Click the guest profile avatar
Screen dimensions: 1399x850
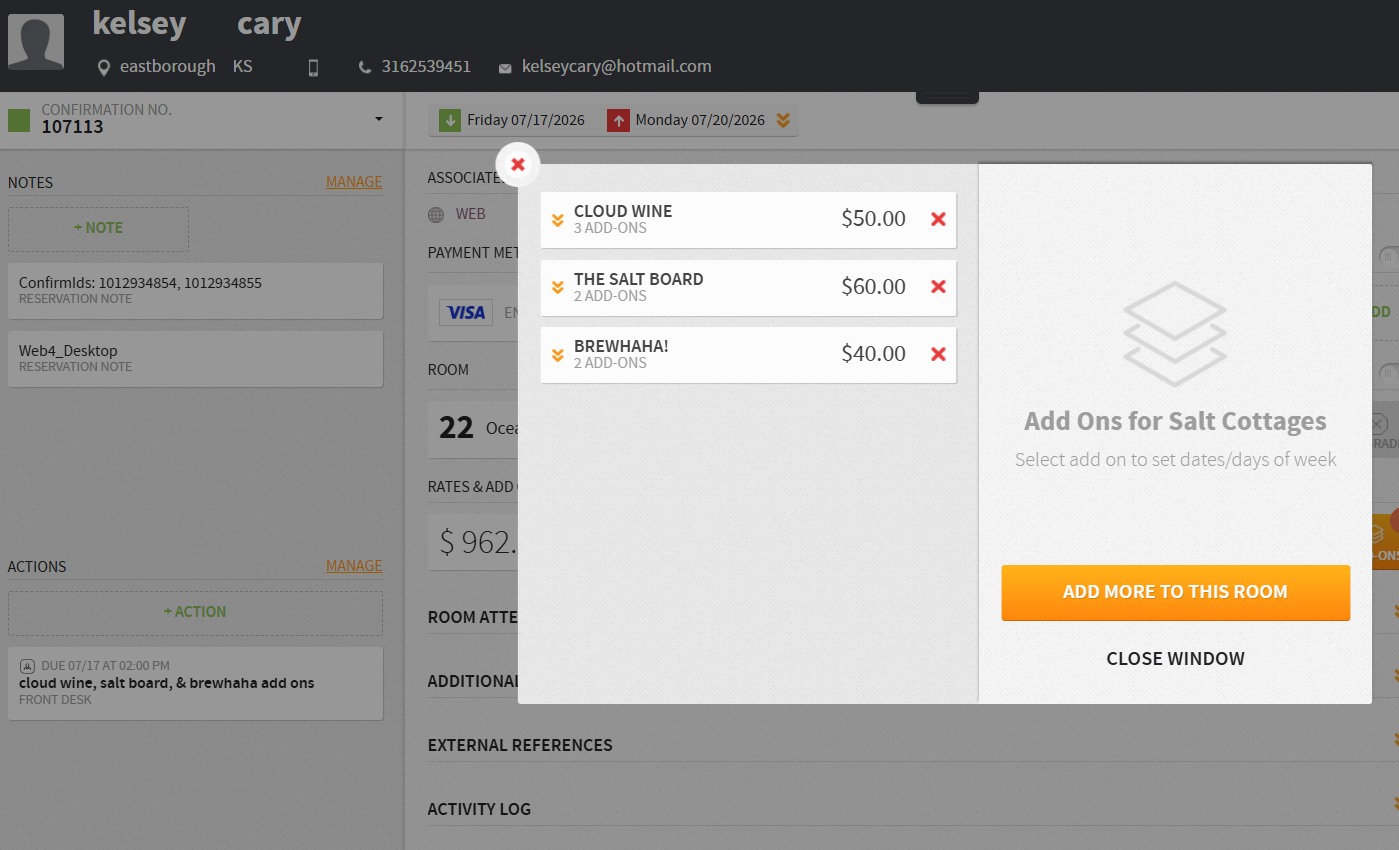(36, 42)
